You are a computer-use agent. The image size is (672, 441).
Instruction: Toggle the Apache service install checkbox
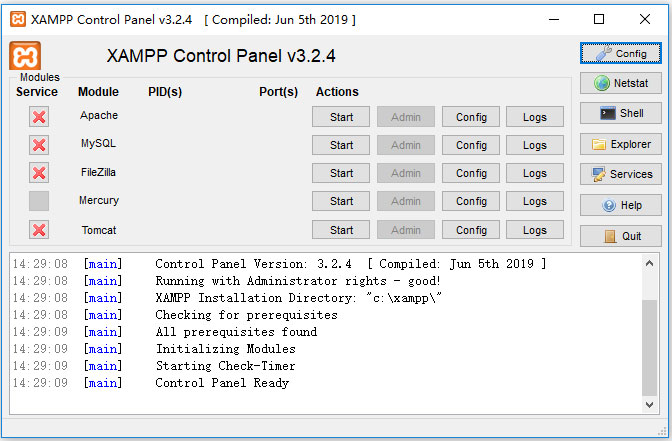tap(39, 117)
